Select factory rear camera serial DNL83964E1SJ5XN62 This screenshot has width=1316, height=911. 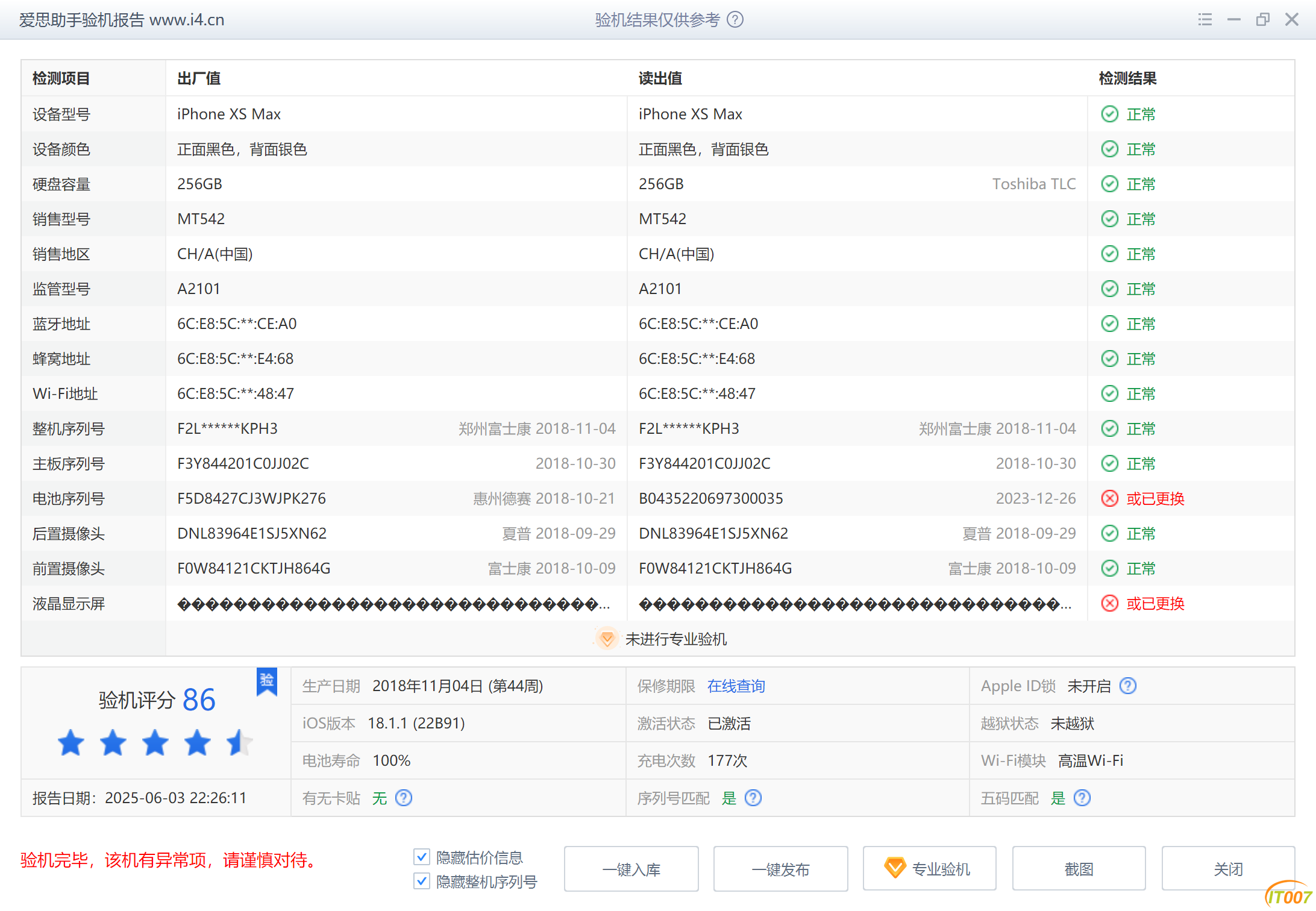pos(252,533)
